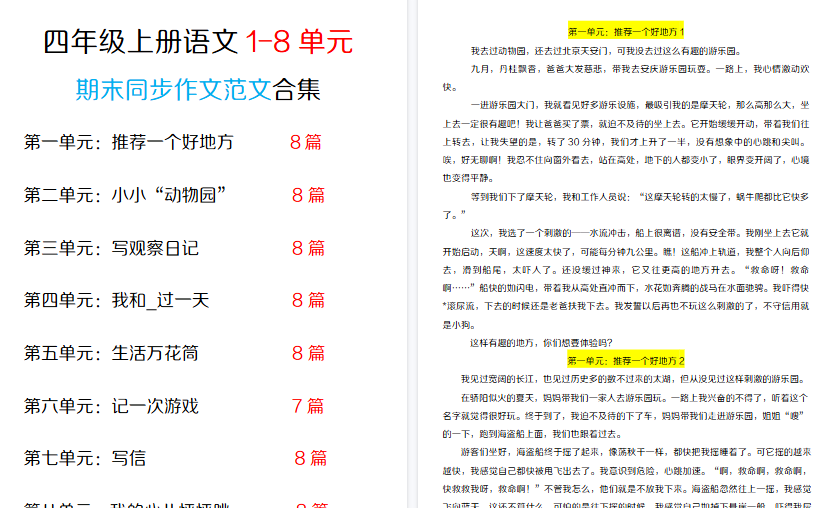
Task: Click the line starting '游客们坐好，海盗船终于'
Action: pos(636,453)
